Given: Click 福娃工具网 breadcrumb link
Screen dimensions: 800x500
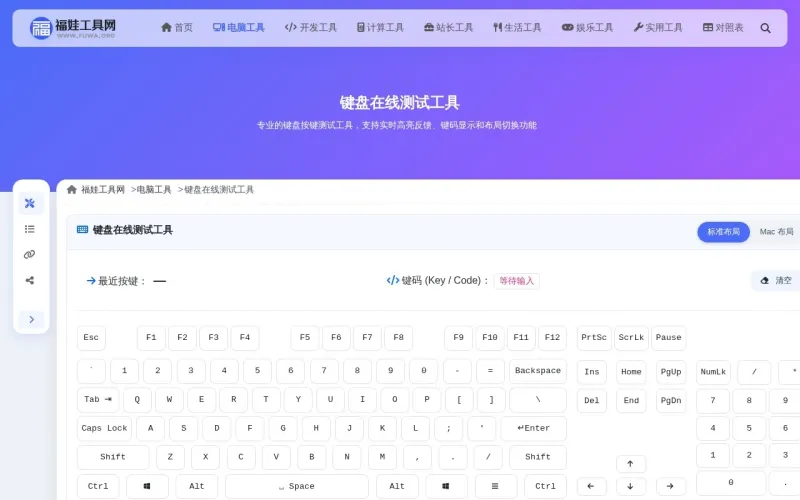Looking at the screenshot, I should tap(103, 189).
